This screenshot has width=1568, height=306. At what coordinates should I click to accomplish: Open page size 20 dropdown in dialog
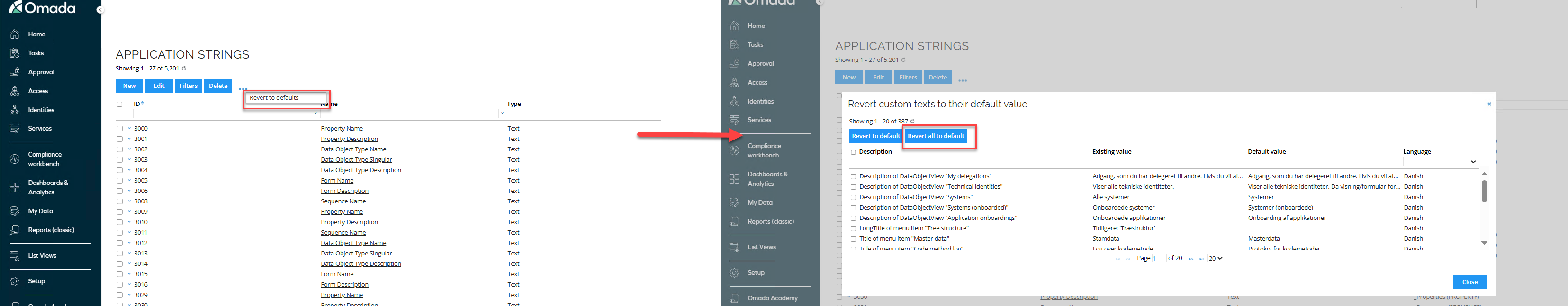tap(1216, 259)
